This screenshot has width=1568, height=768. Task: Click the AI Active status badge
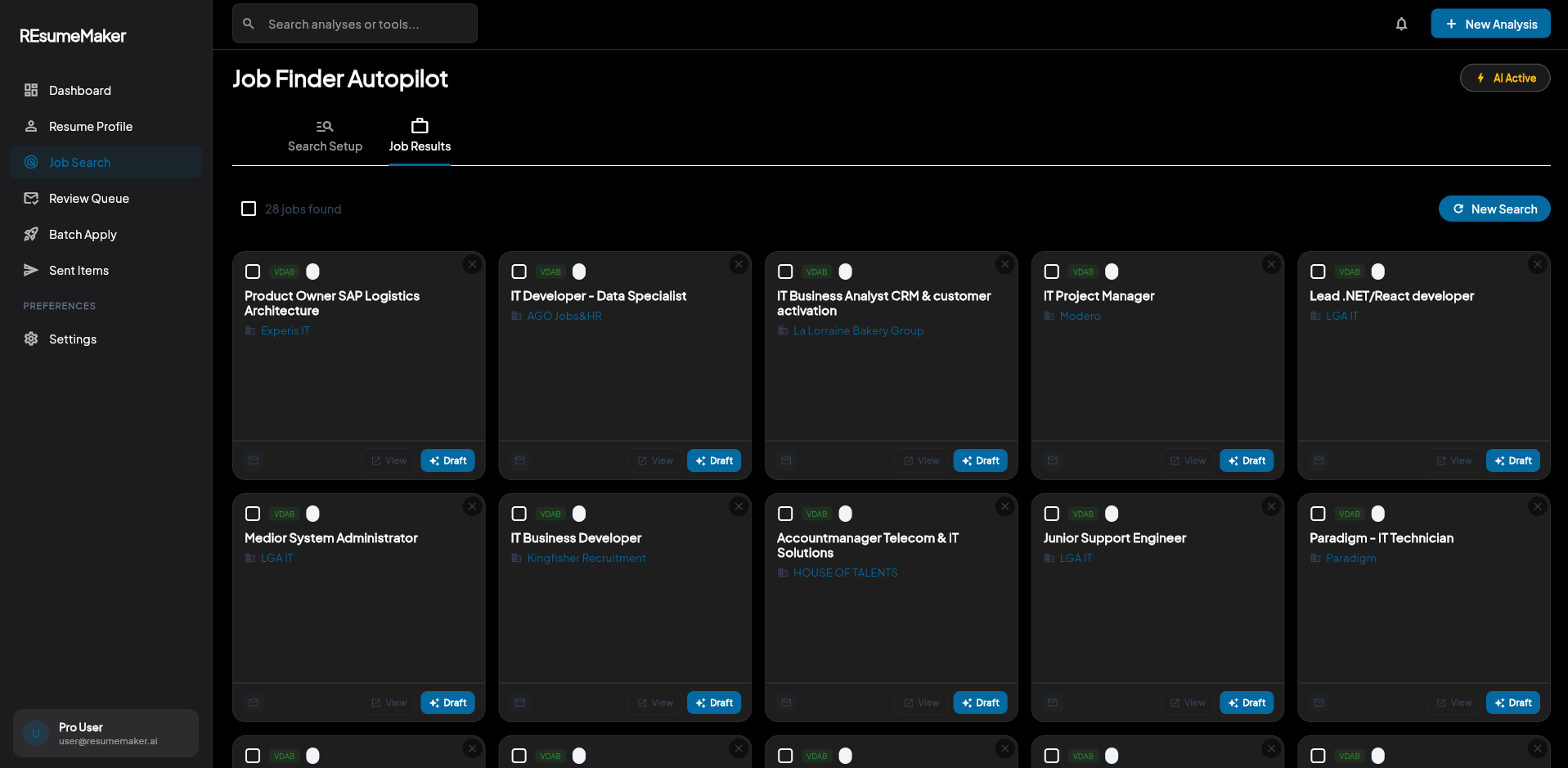tap(1504, 79)
